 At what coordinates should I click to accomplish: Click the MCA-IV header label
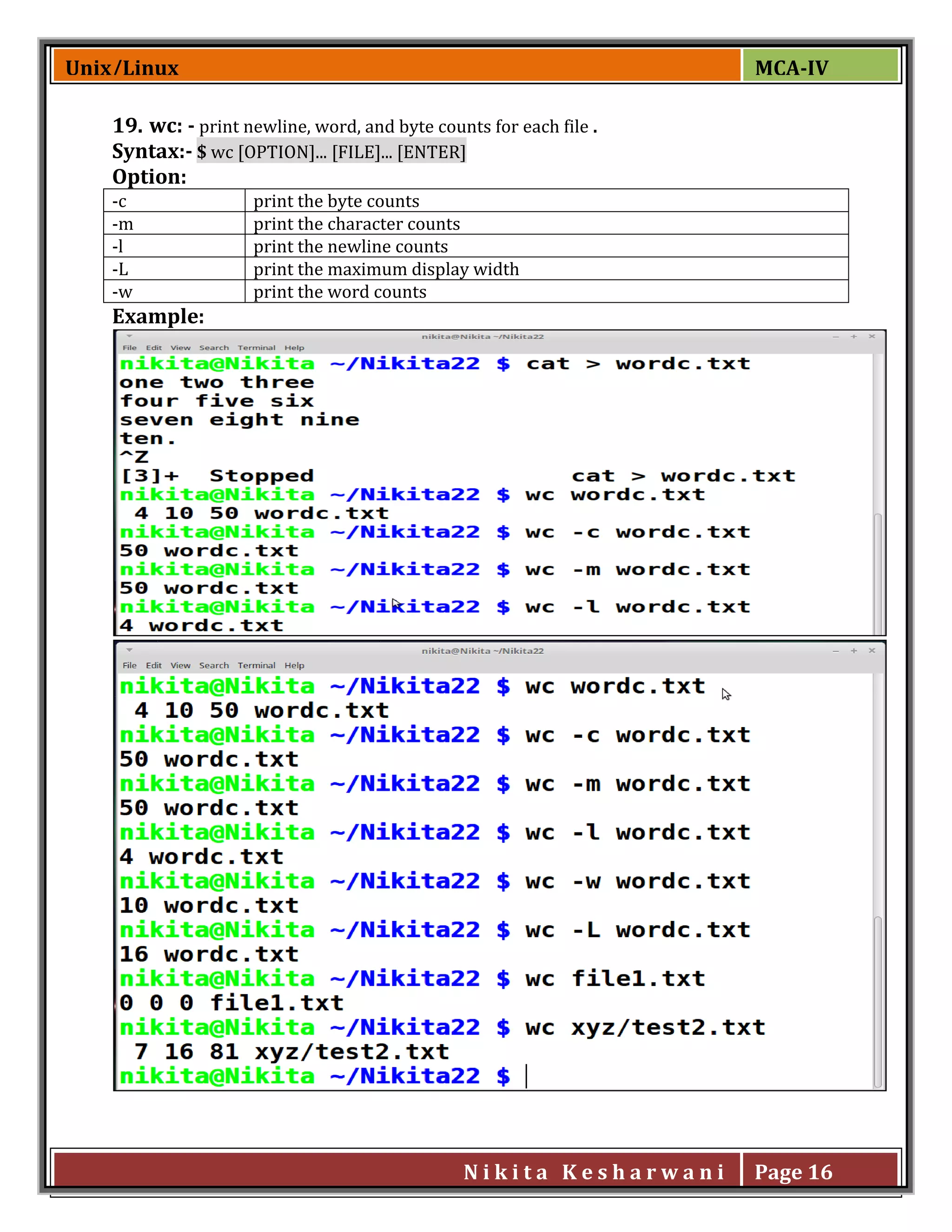tap(791, 68)
